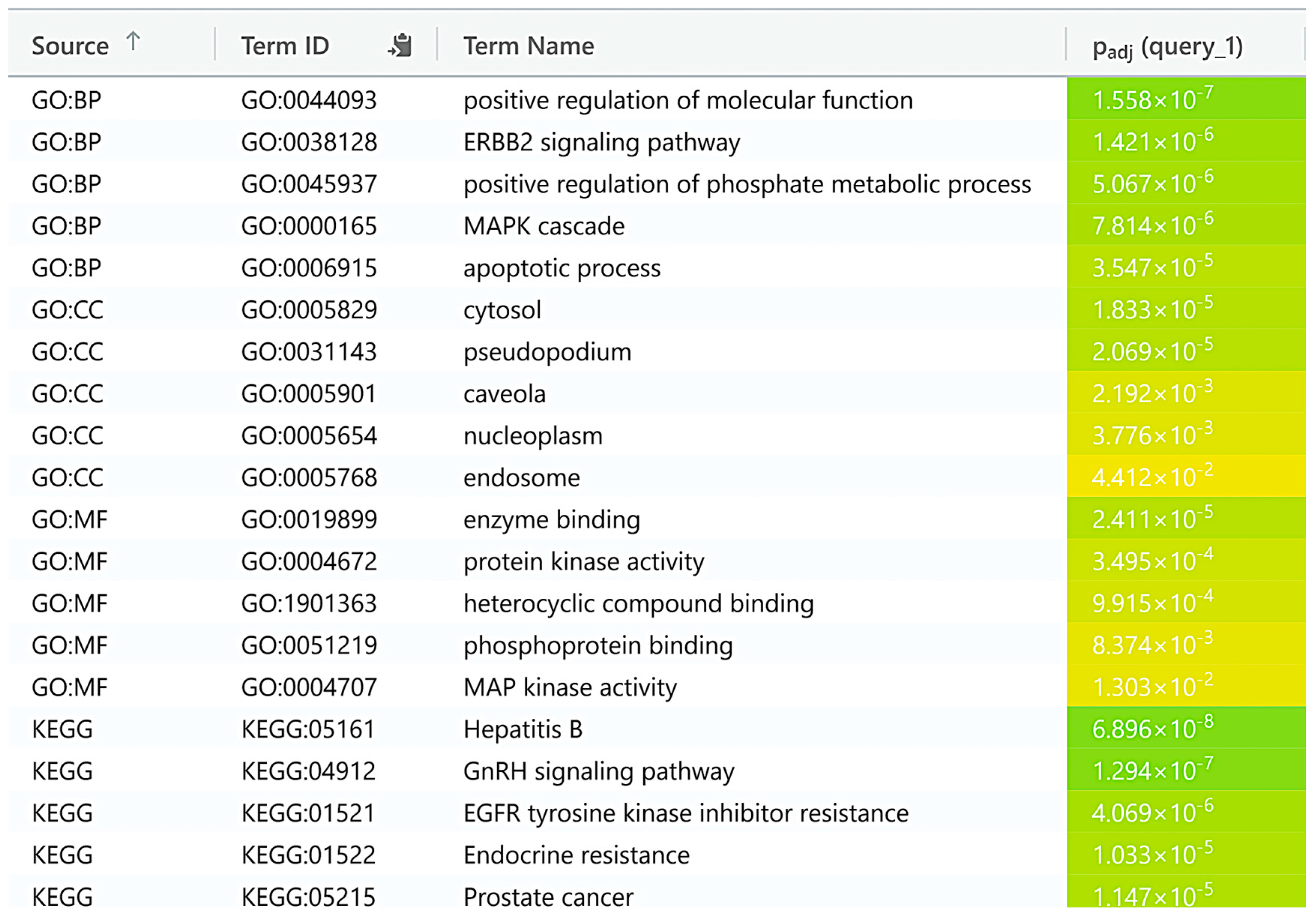Click the Term ID column header text
1316x917 pixels.
[285, 46]
